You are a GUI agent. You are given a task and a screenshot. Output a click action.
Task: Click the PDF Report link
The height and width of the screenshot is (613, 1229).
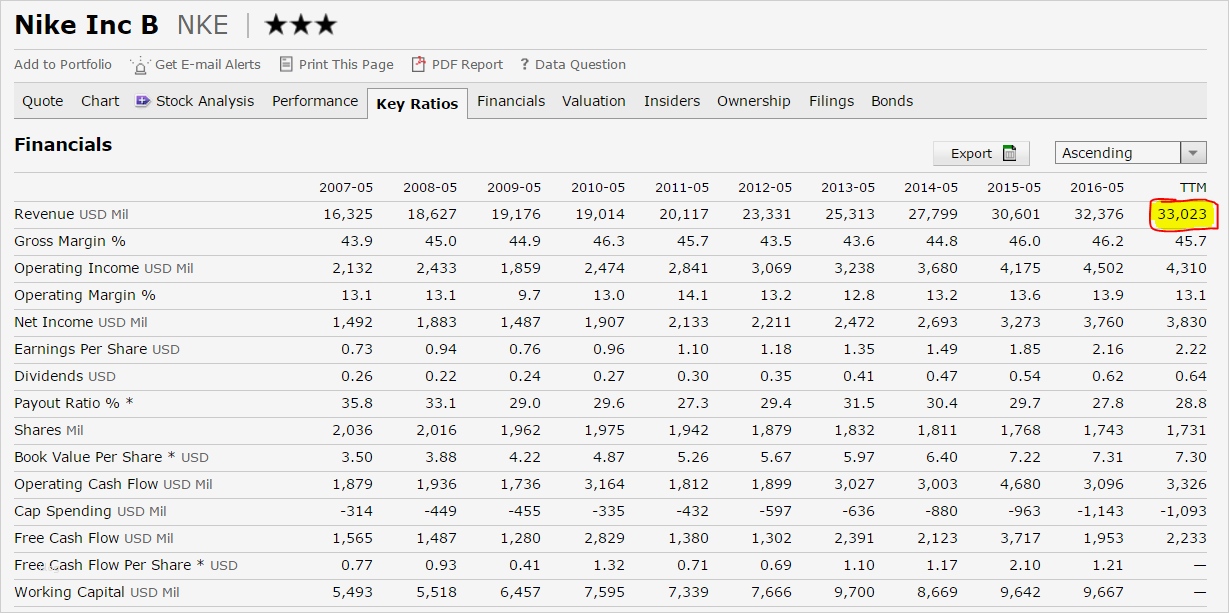click(x=467, y=64)
